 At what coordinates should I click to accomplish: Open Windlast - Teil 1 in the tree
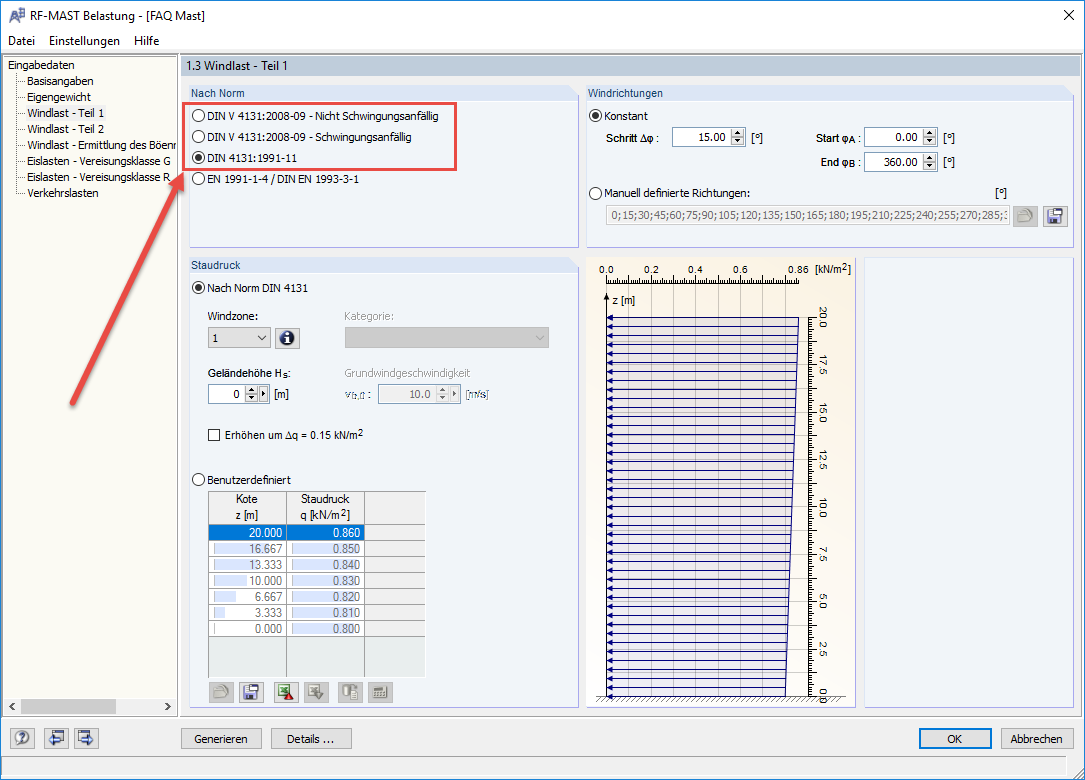click(66, 113)
